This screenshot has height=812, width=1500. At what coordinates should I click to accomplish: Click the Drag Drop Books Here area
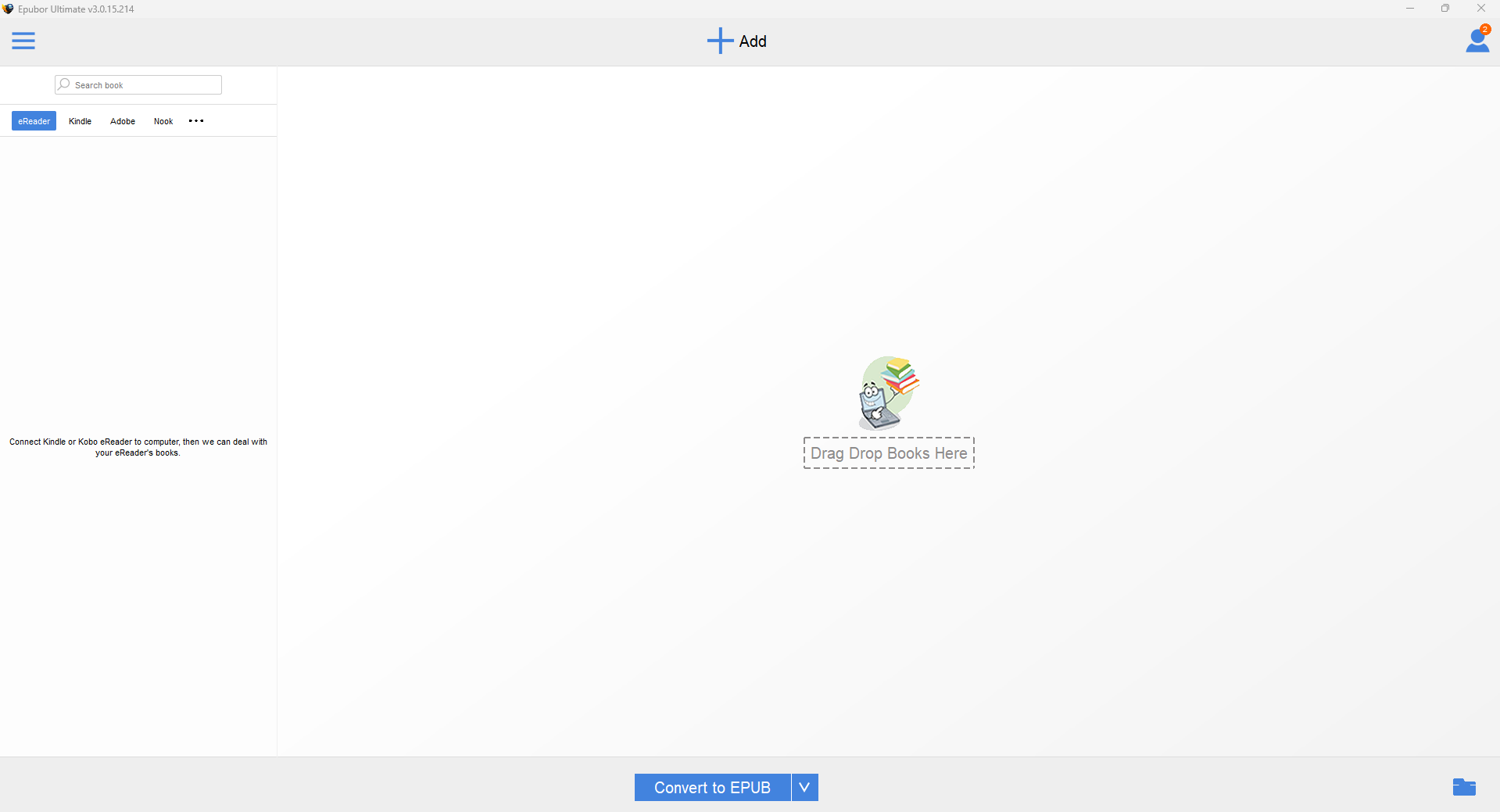(x=889, y=453)
